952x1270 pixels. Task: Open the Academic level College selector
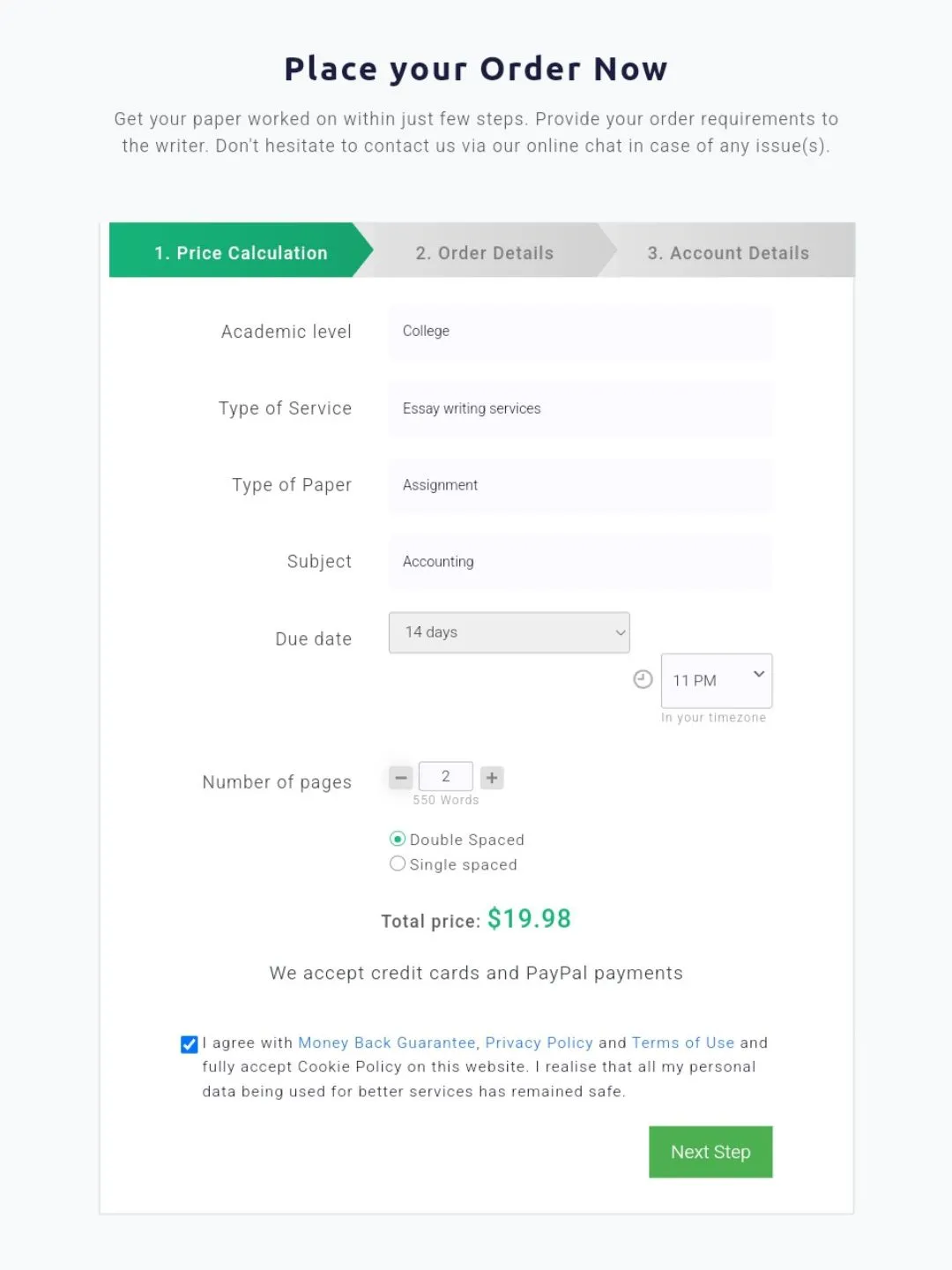[x=579, y=332]
